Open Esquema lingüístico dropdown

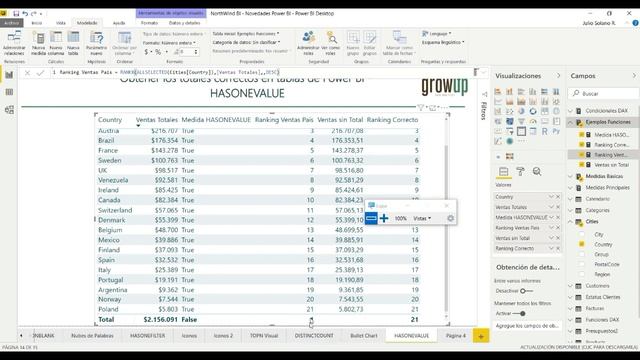click(x=443, y=42)
